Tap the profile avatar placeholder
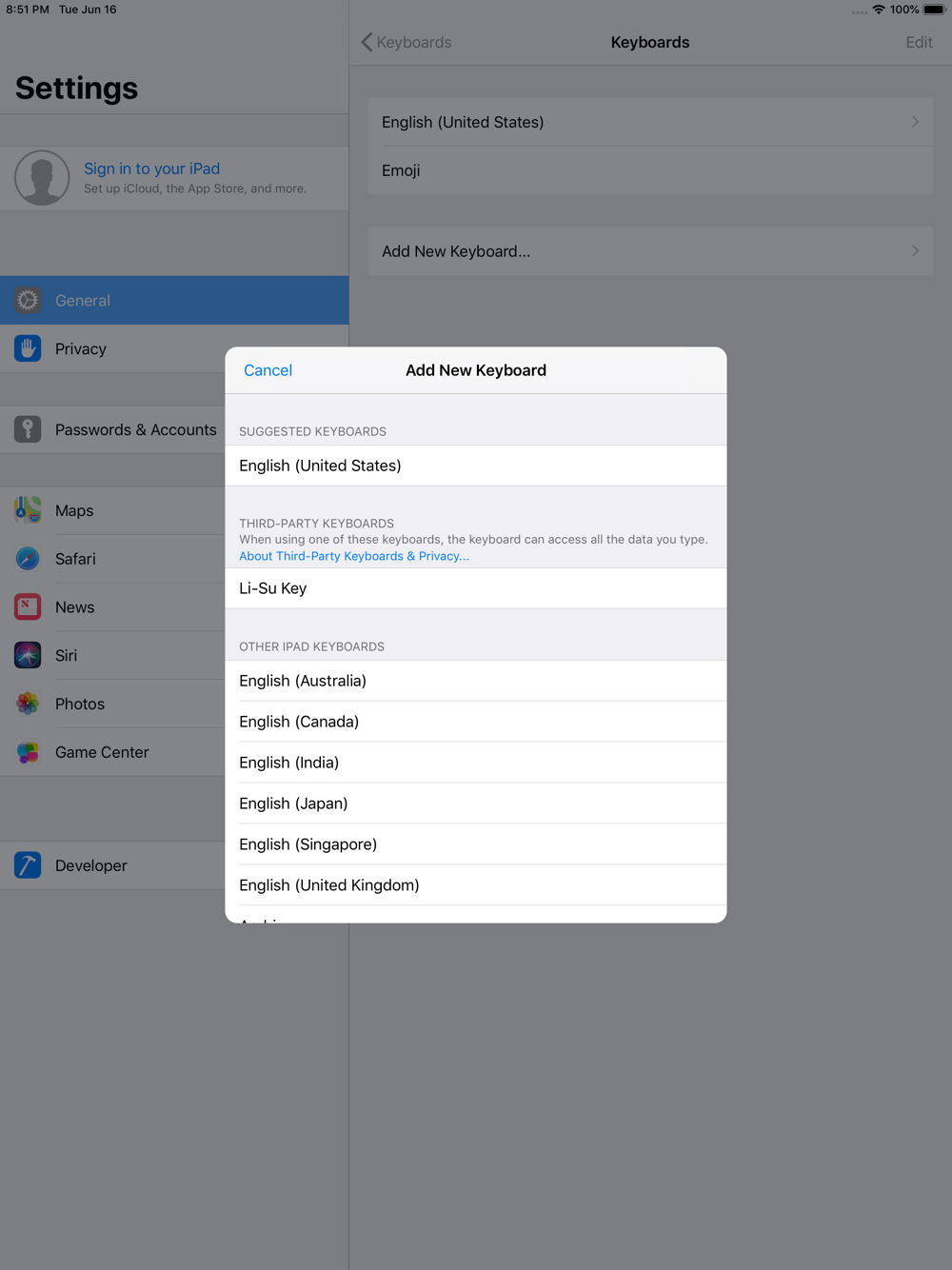The width and height of the screenshot is (952, 1270). (42, 178)
